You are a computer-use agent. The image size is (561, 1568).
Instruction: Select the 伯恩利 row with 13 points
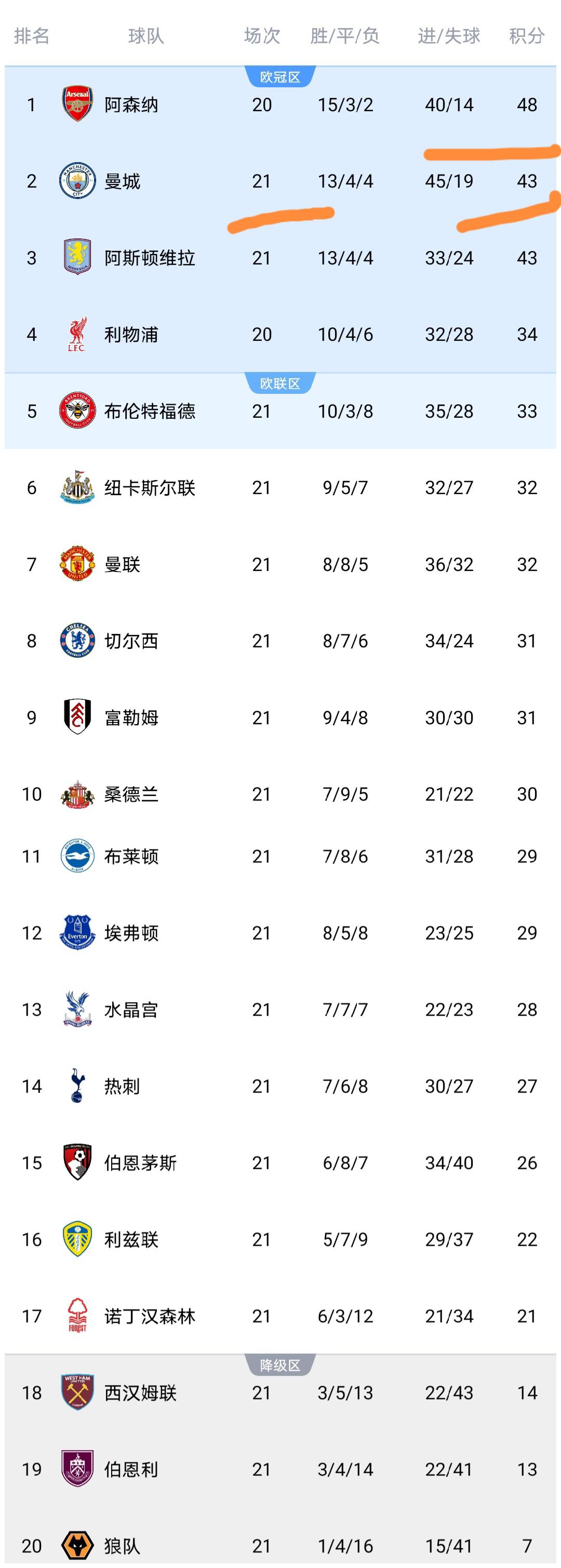pyautogui.click(x=280, y=1469)
